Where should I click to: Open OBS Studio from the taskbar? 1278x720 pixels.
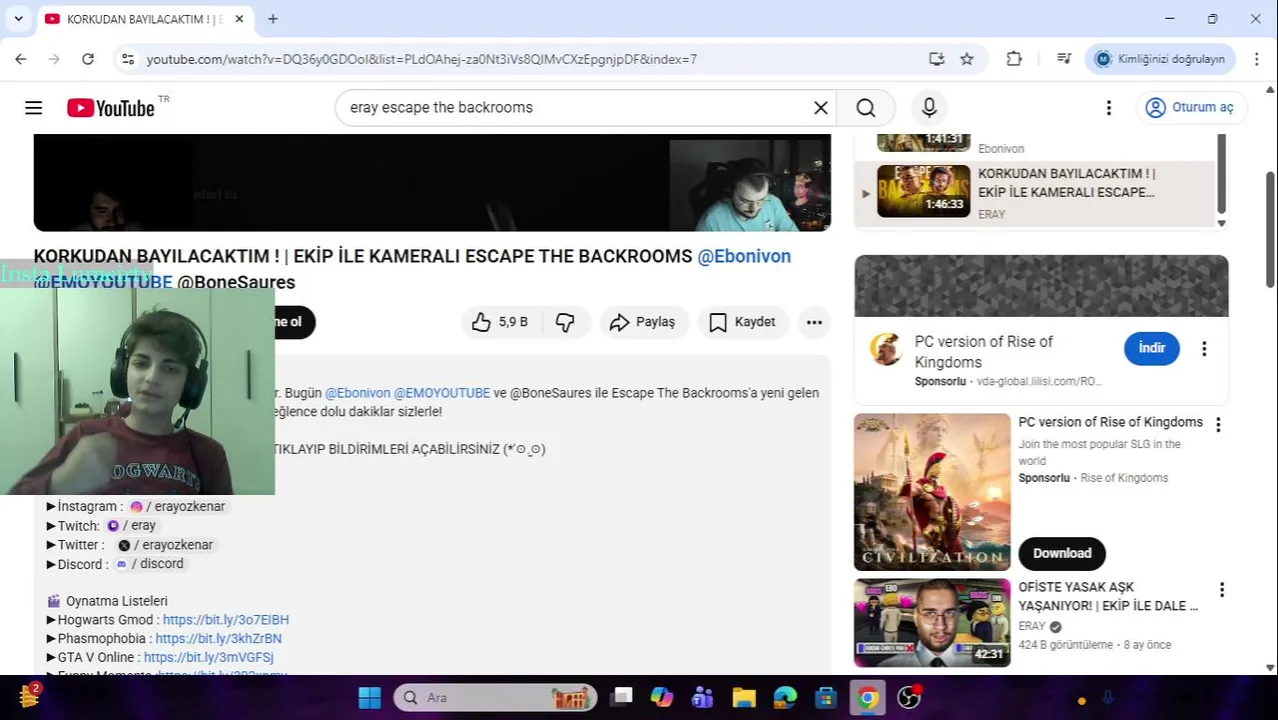click(909, 698)
